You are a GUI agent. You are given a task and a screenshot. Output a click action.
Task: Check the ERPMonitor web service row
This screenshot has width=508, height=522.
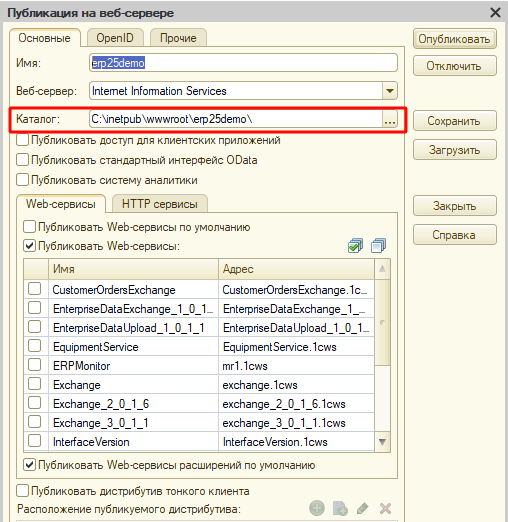pyautogui.click(x=35, y=365)
